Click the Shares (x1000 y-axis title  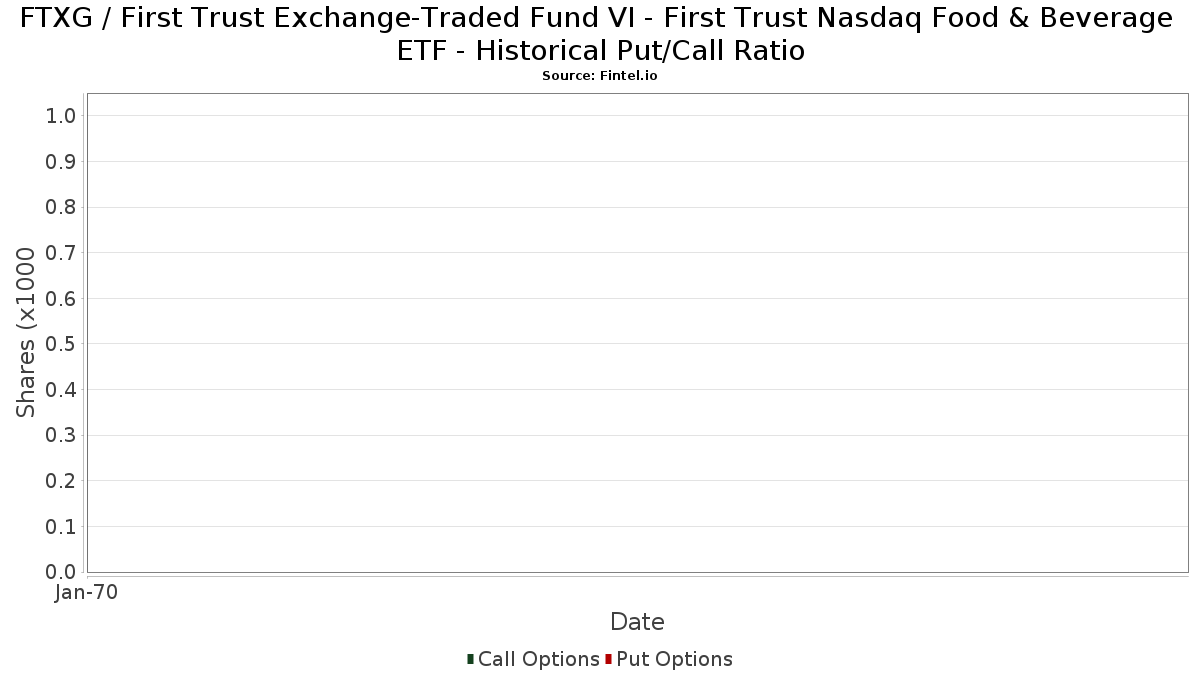pos(26,333)
